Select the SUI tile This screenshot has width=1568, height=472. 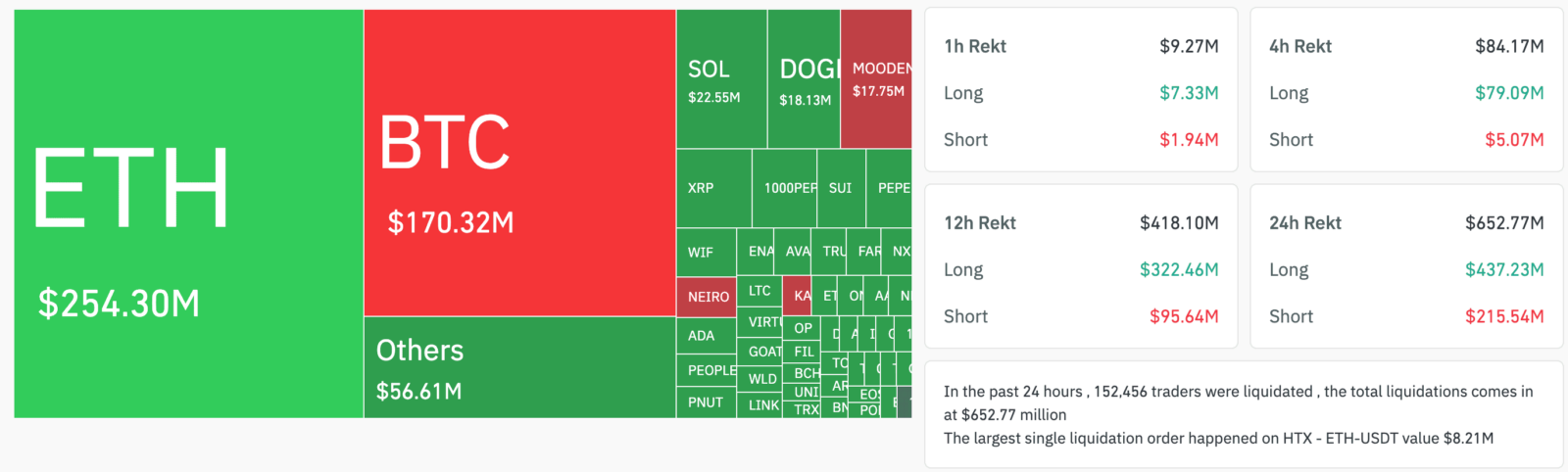click(x=842, y=188)
